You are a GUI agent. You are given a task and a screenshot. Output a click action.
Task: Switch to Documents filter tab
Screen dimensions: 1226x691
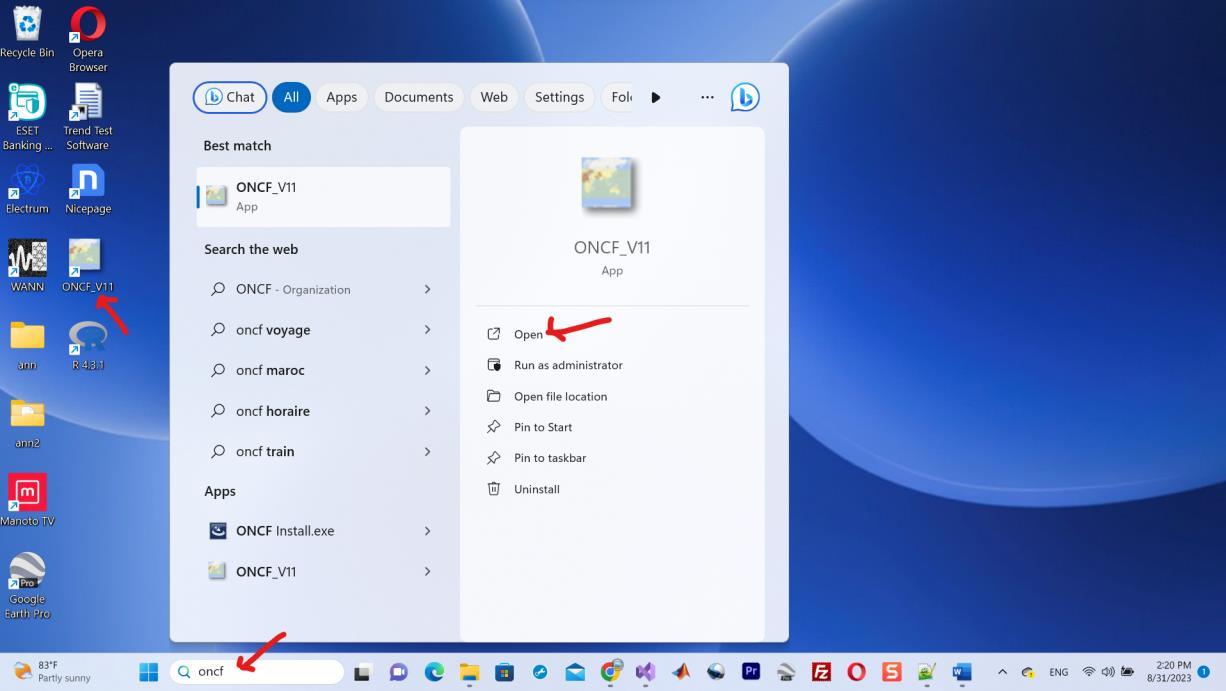[x=419, y=97]
